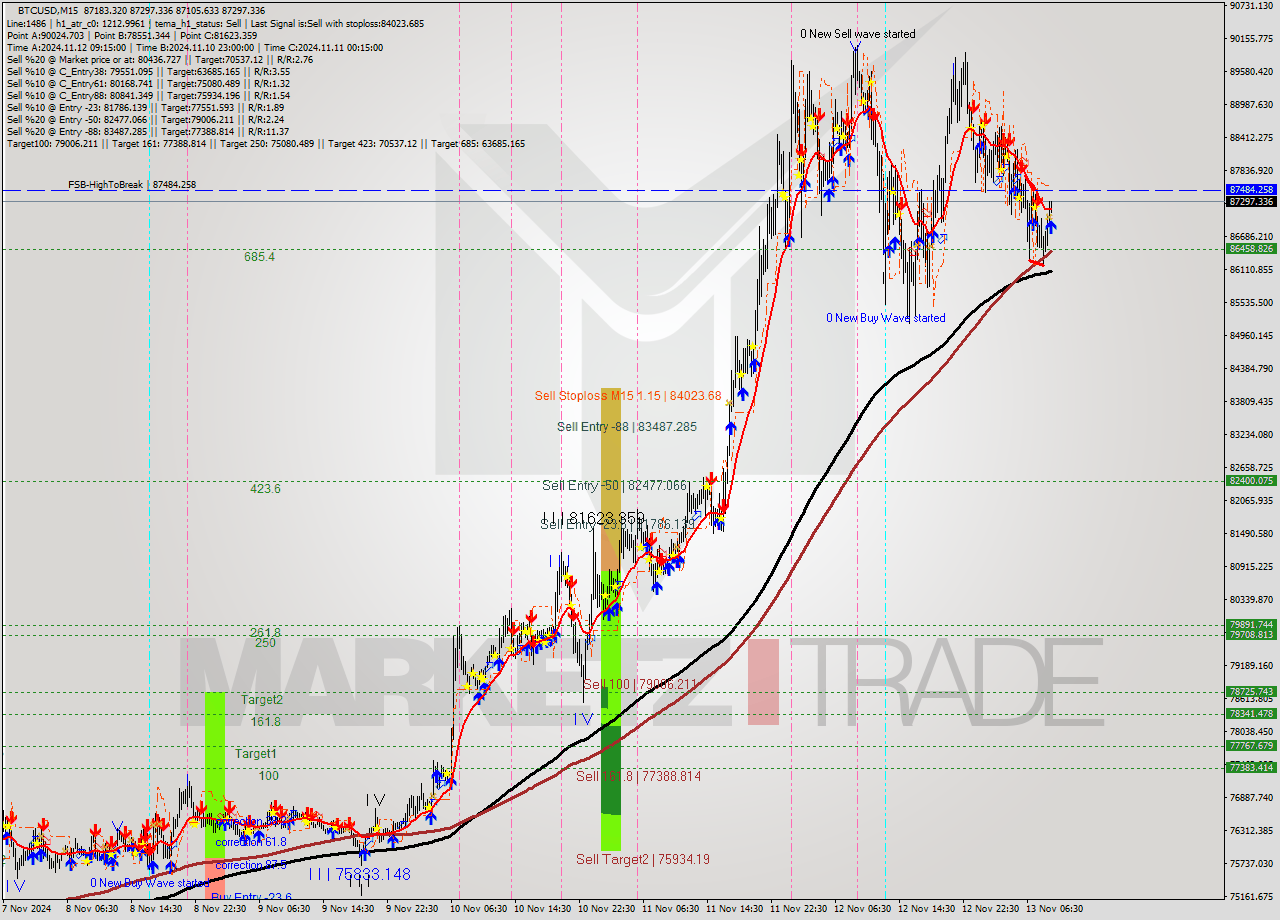Viewport: 1280px width, 920px height.
Task: Click the '13 Nov 06:30' time axis label
Action: coord(1055,910)
